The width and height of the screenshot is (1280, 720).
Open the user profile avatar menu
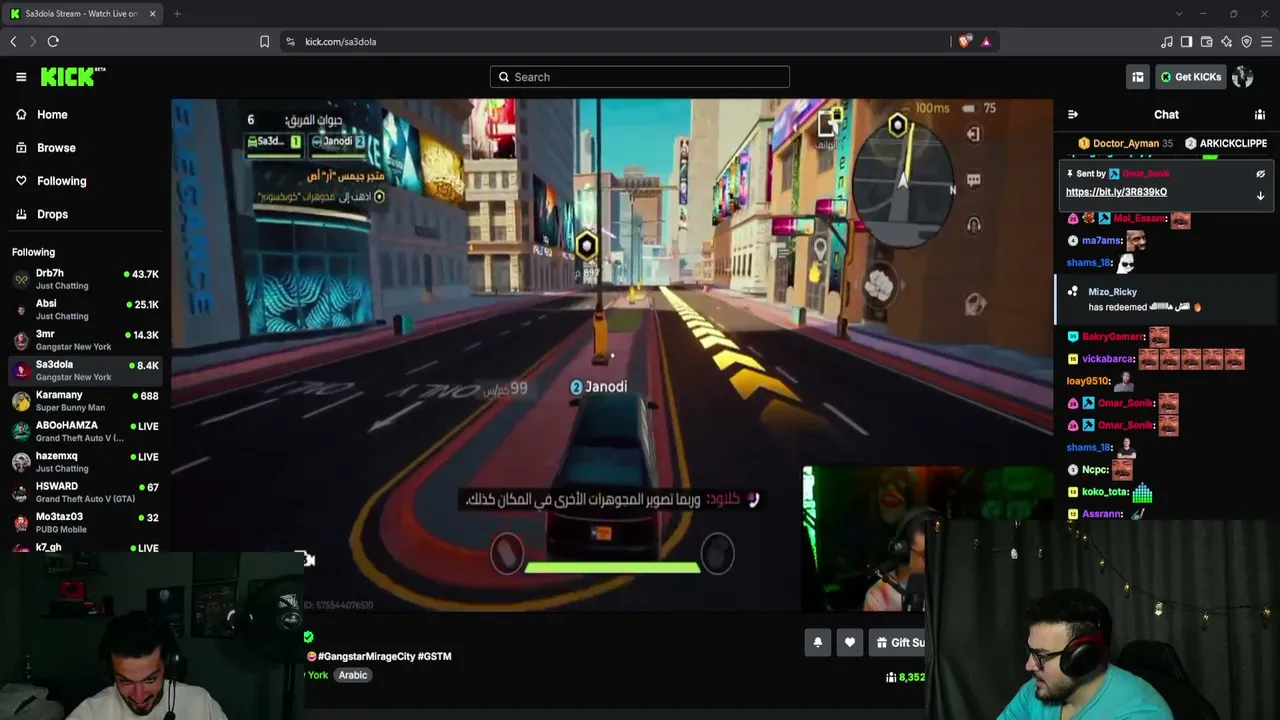(x=1243, y=77)
